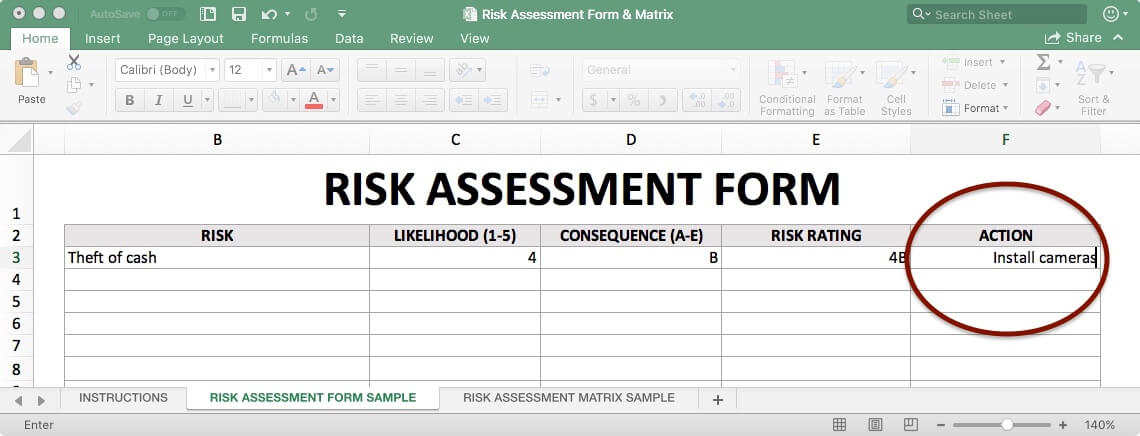This screenshot has height=436, width=1140.
Task: Click the Increase Indent icon
Action: coord(492,100)
